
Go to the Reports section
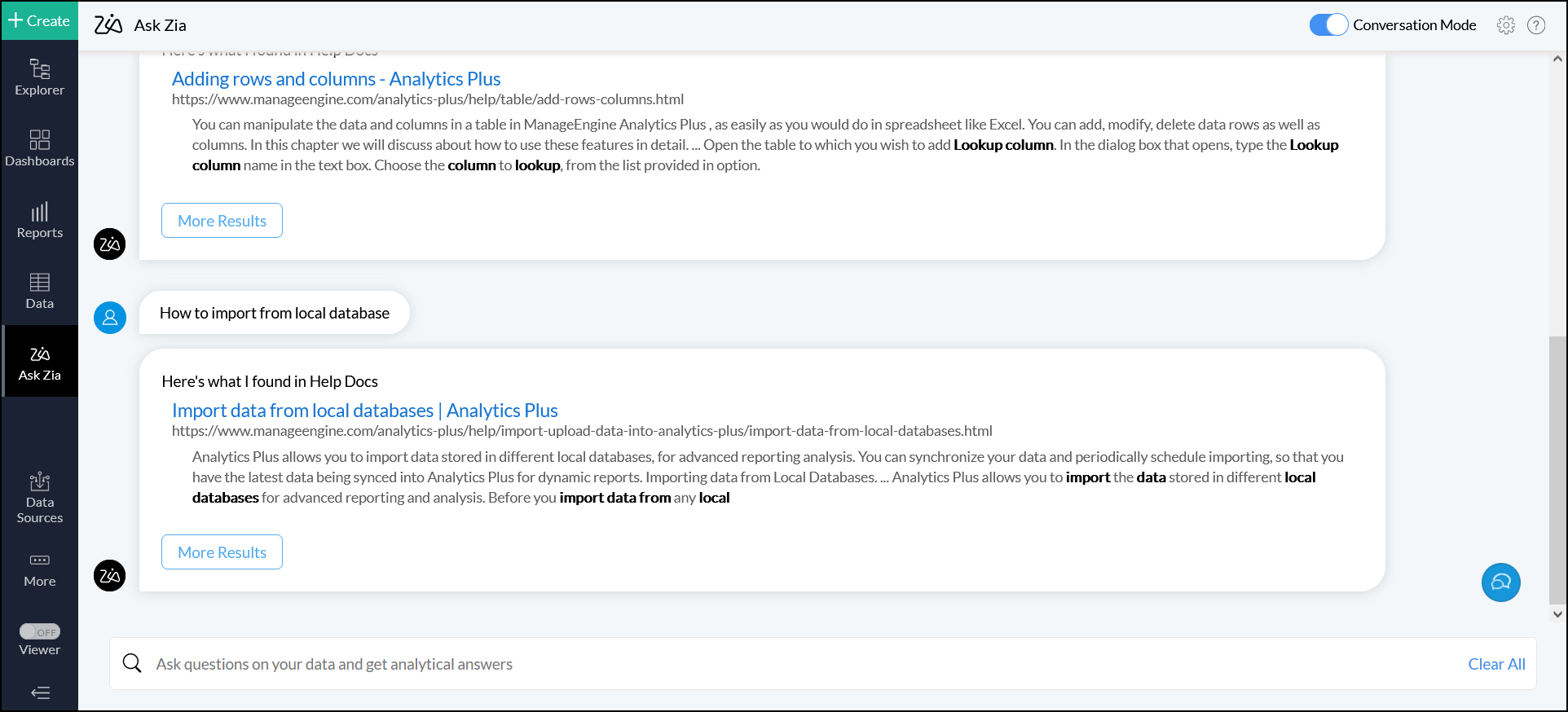[x=39, y=220]
